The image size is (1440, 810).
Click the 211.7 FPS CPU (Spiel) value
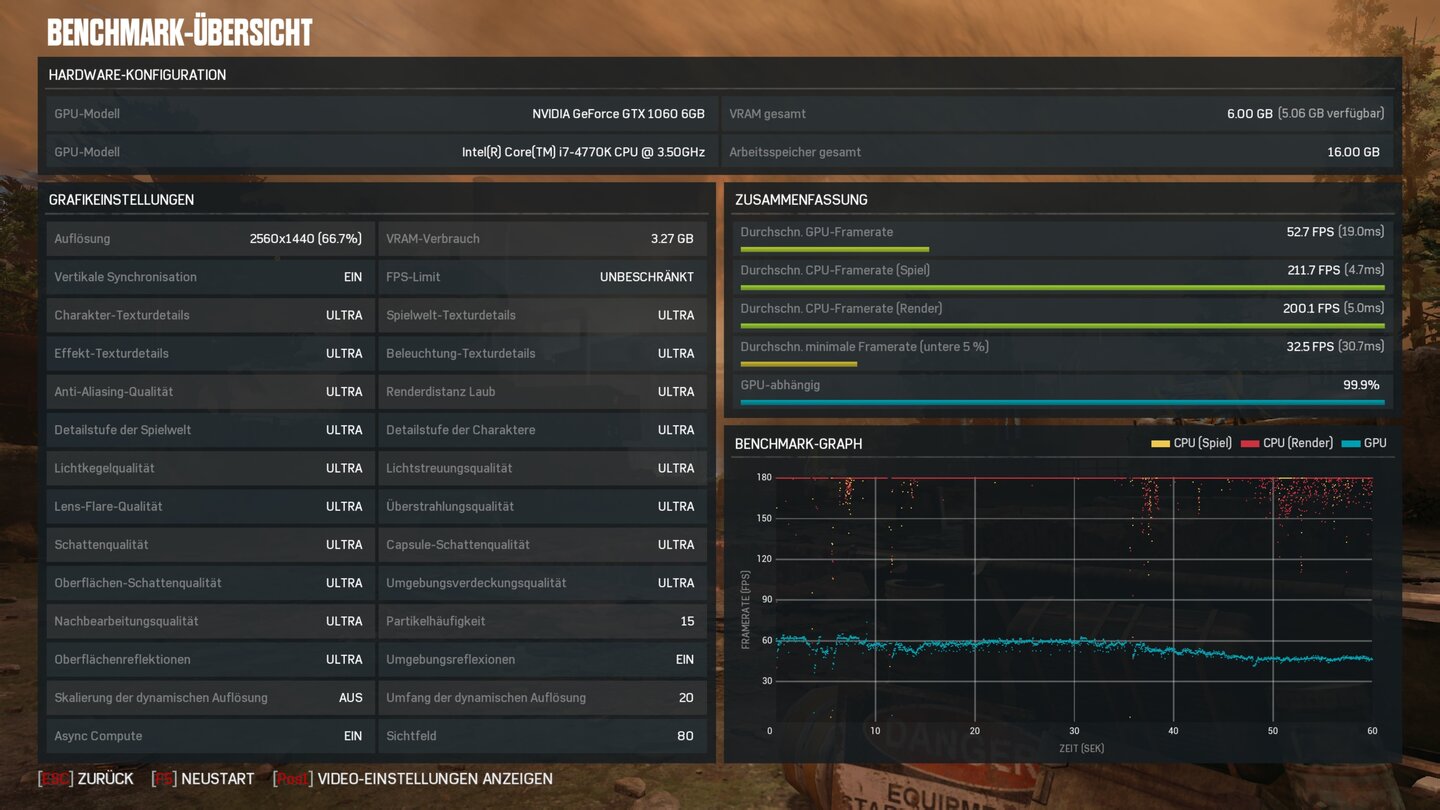[1313, 270]
